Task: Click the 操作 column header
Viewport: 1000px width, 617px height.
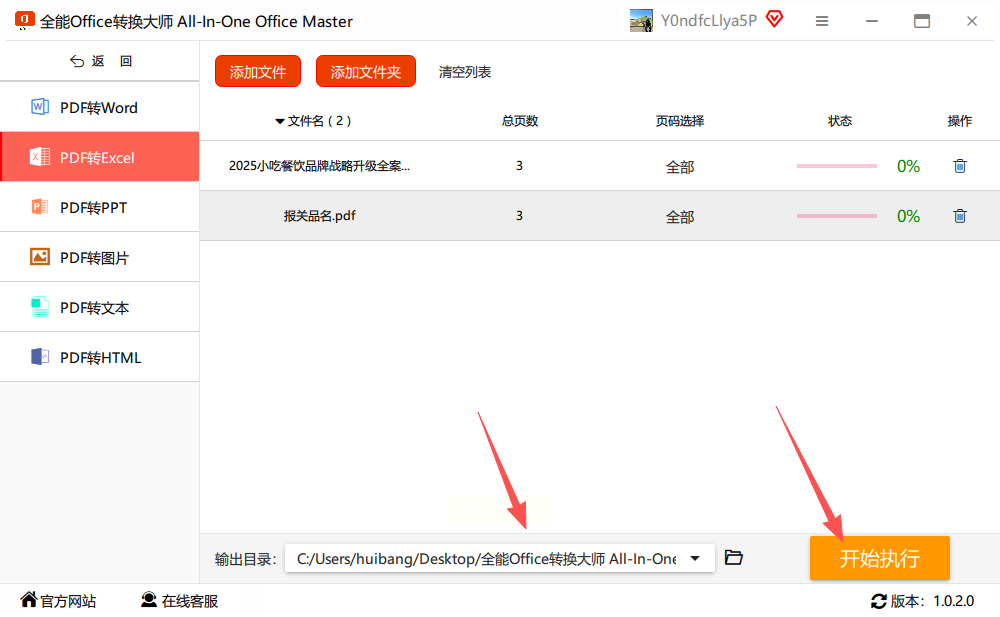Action: point(960,121)
